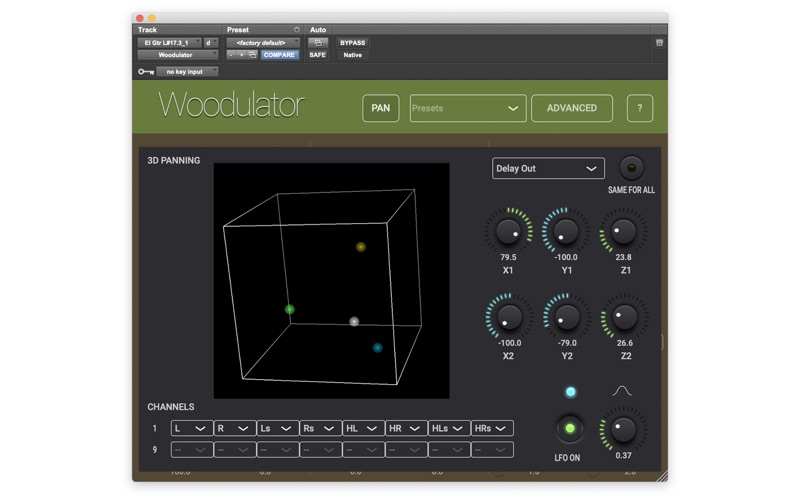
Task: Click the Z2 value 26.6
Action: click(x=624, y=343)
